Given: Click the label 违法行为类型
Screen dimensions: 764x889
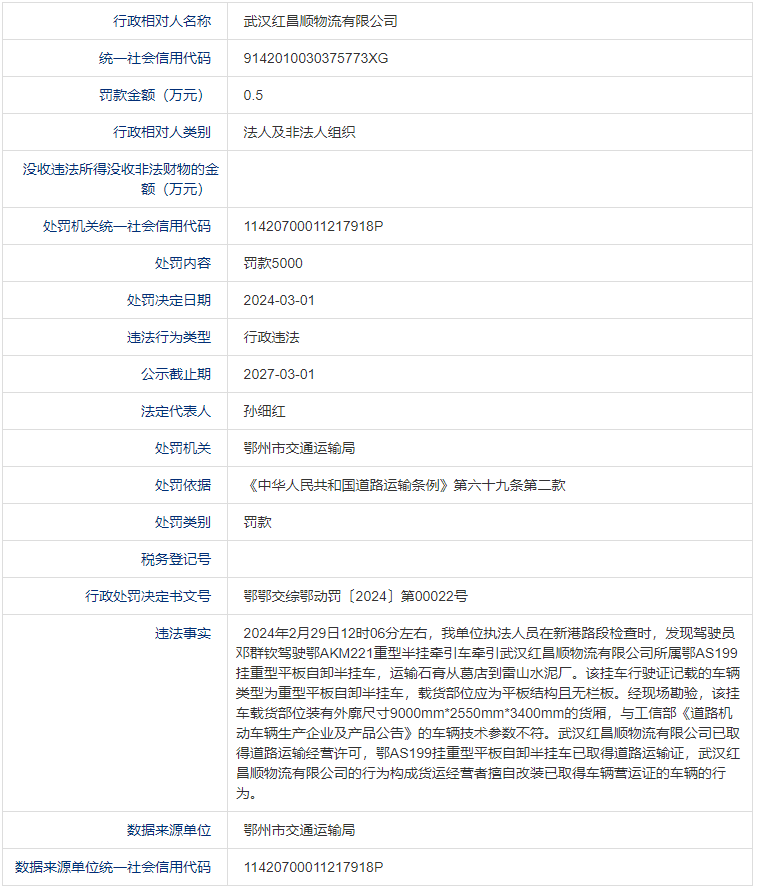Looking at the screenshot, I should tap(168, 337).
